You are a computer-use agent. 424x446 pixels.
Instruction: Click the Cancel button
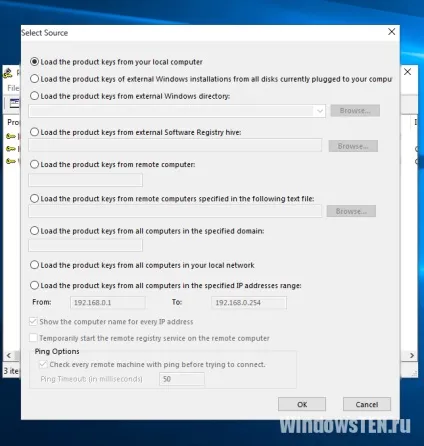[367, 404]
